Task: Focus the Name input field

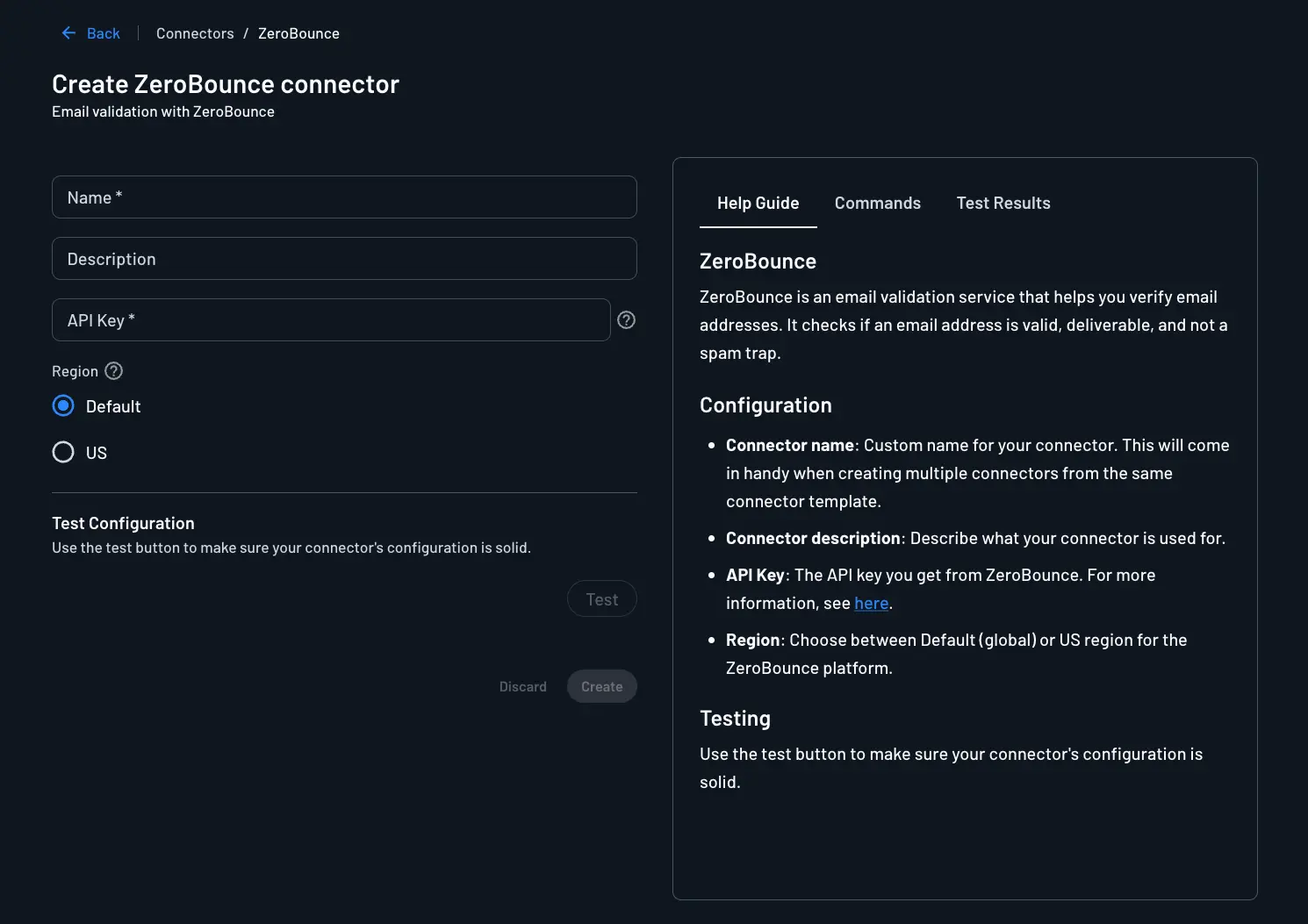Action: [344, 197]
